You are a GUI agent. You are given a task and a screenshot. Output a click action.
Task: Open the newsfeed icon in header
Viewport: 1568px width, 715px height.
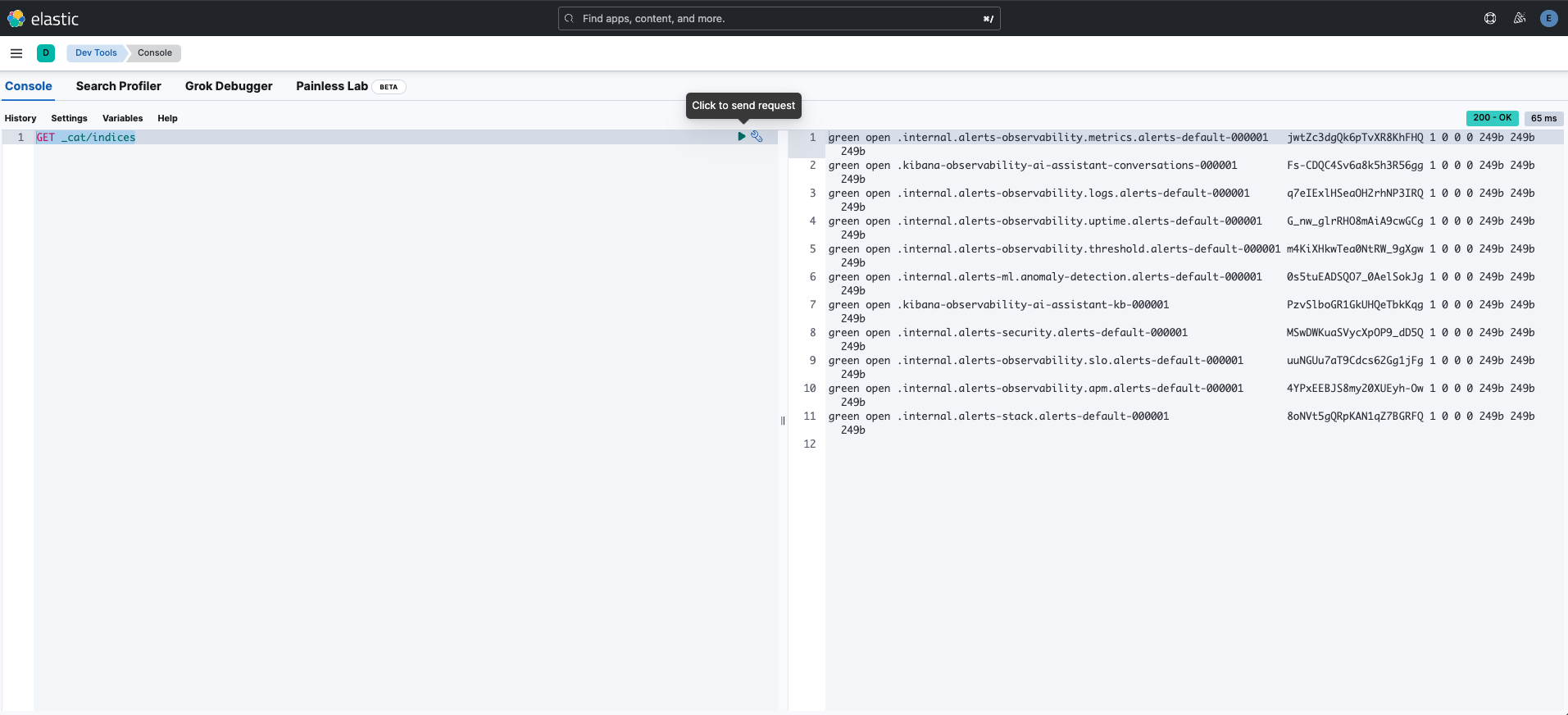pyautogui.click(x=1520, y=18)
